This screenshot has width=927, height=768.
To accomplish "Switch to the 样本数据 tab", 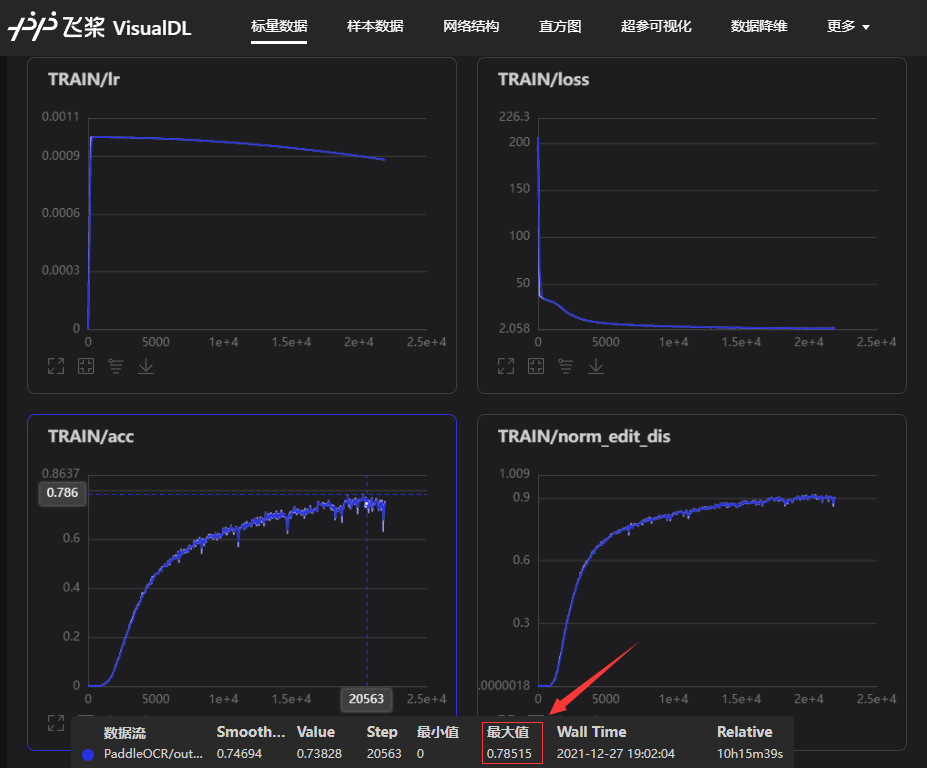I will click(x=375, y=27).
